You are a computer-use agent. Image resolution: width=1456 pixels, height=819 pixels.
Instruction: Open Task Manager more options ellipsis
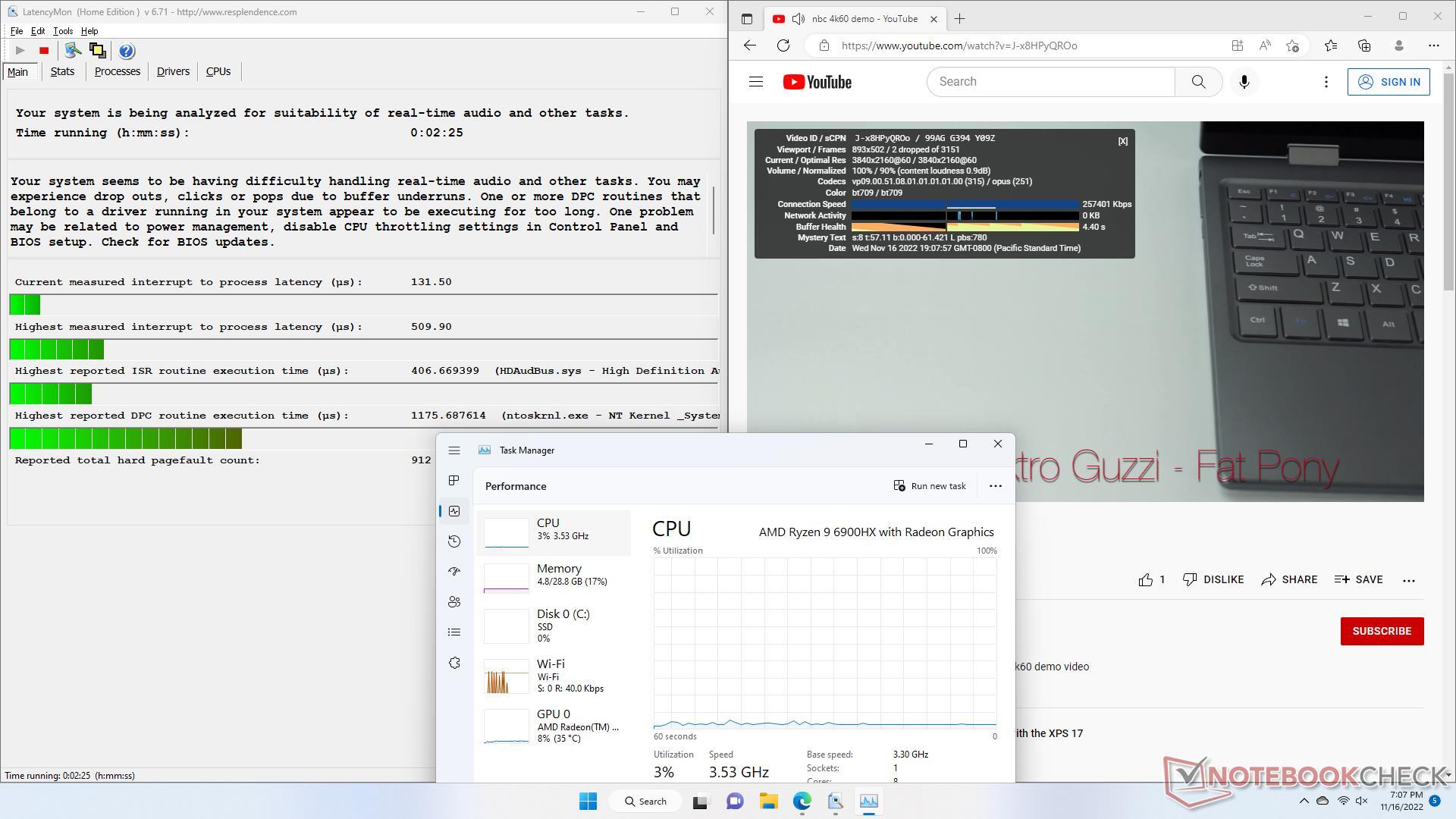[996, 486]
